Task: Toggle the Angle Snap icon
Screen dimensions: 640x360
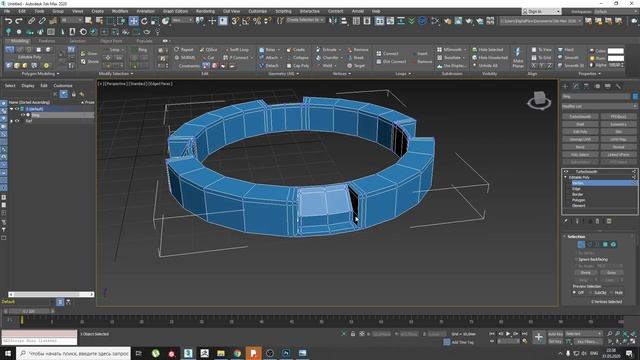Action: [246, 21]
